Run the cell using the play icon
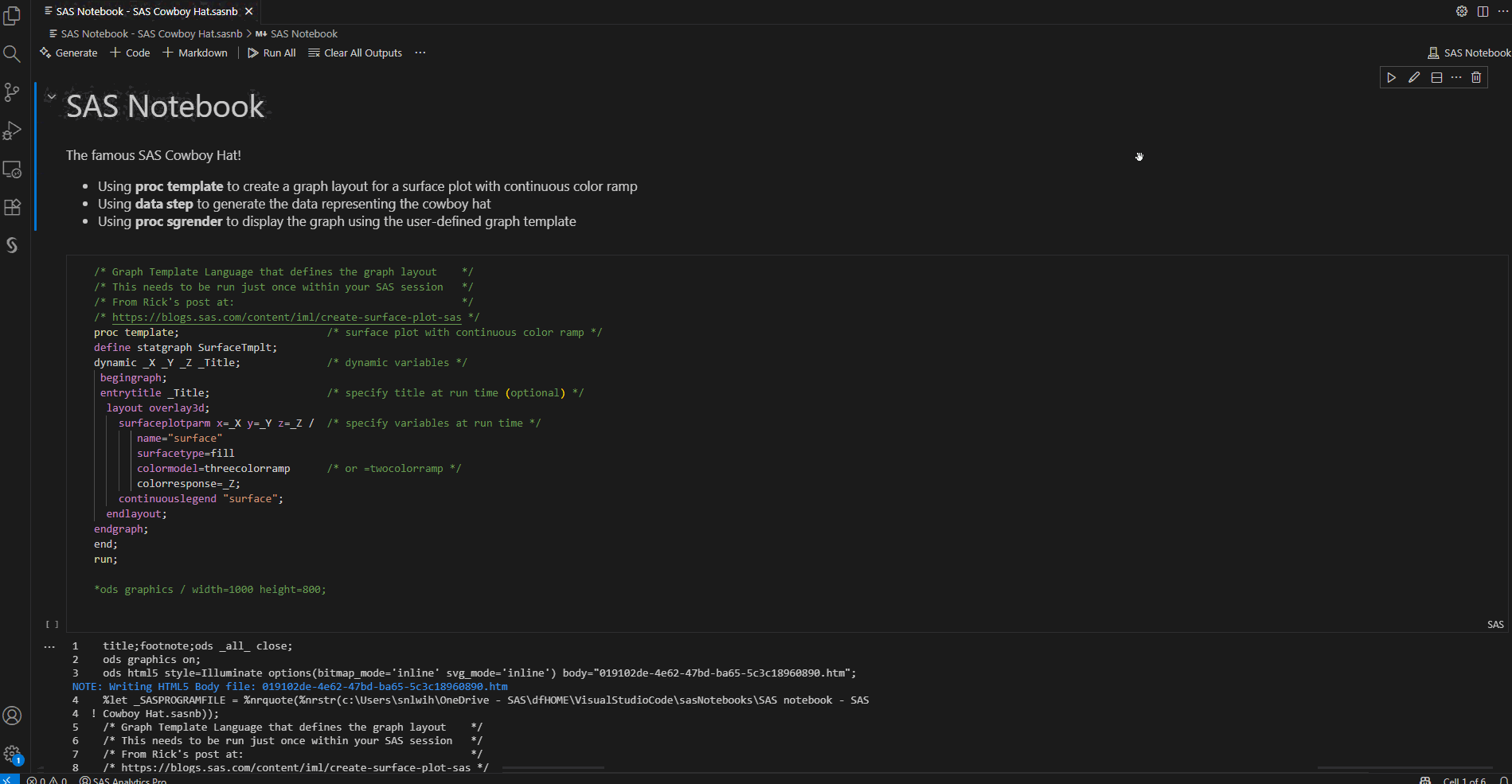 [x=1391, y=77]
